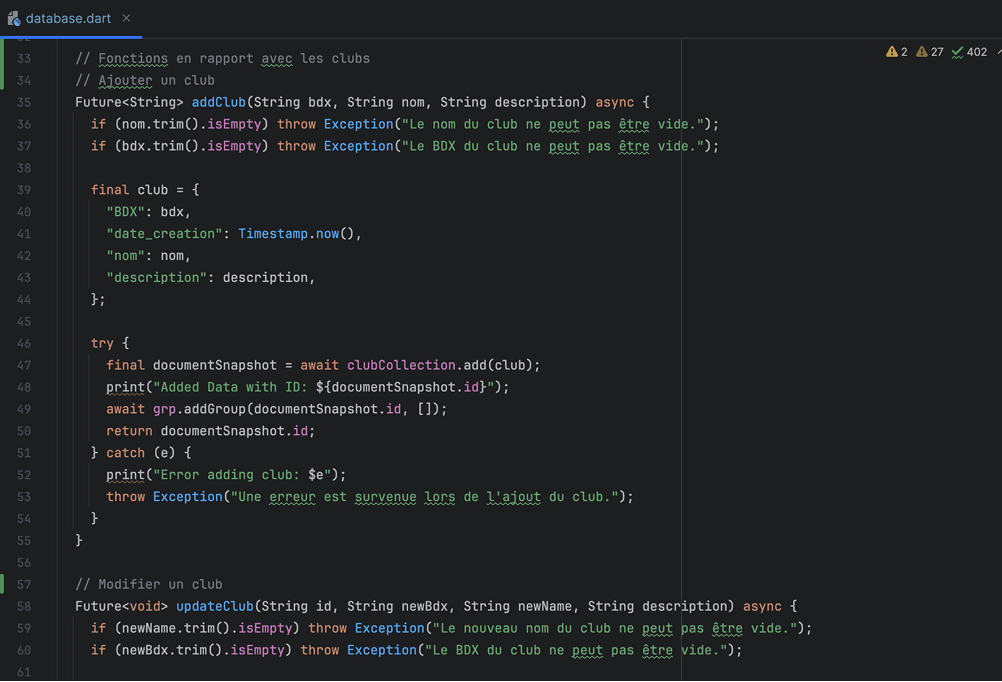Switch to the database.dart tab
Viewport: 1002px width, 682px height.
pos(68,19)
